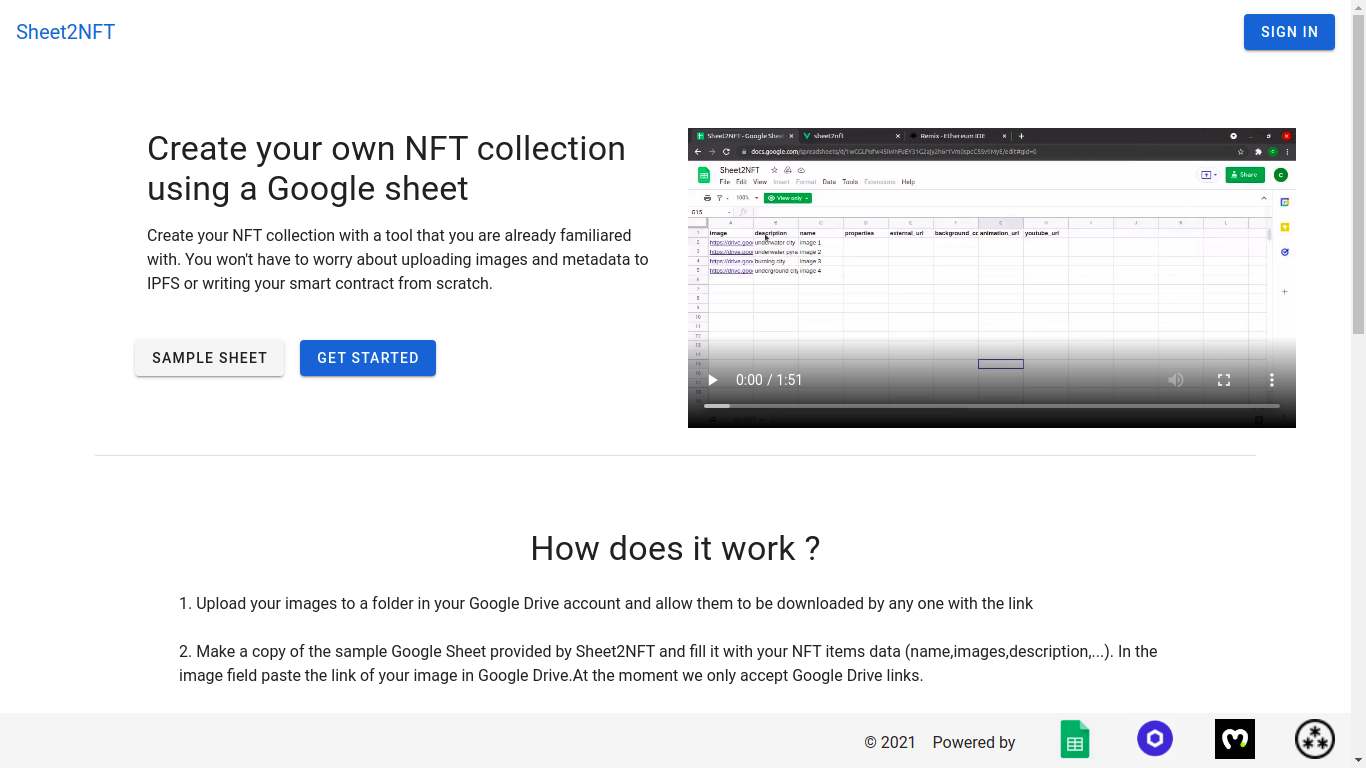This screenshot has height=768, width=1366.
Task: Mute the video's audio
Action: coord(1176,380)
